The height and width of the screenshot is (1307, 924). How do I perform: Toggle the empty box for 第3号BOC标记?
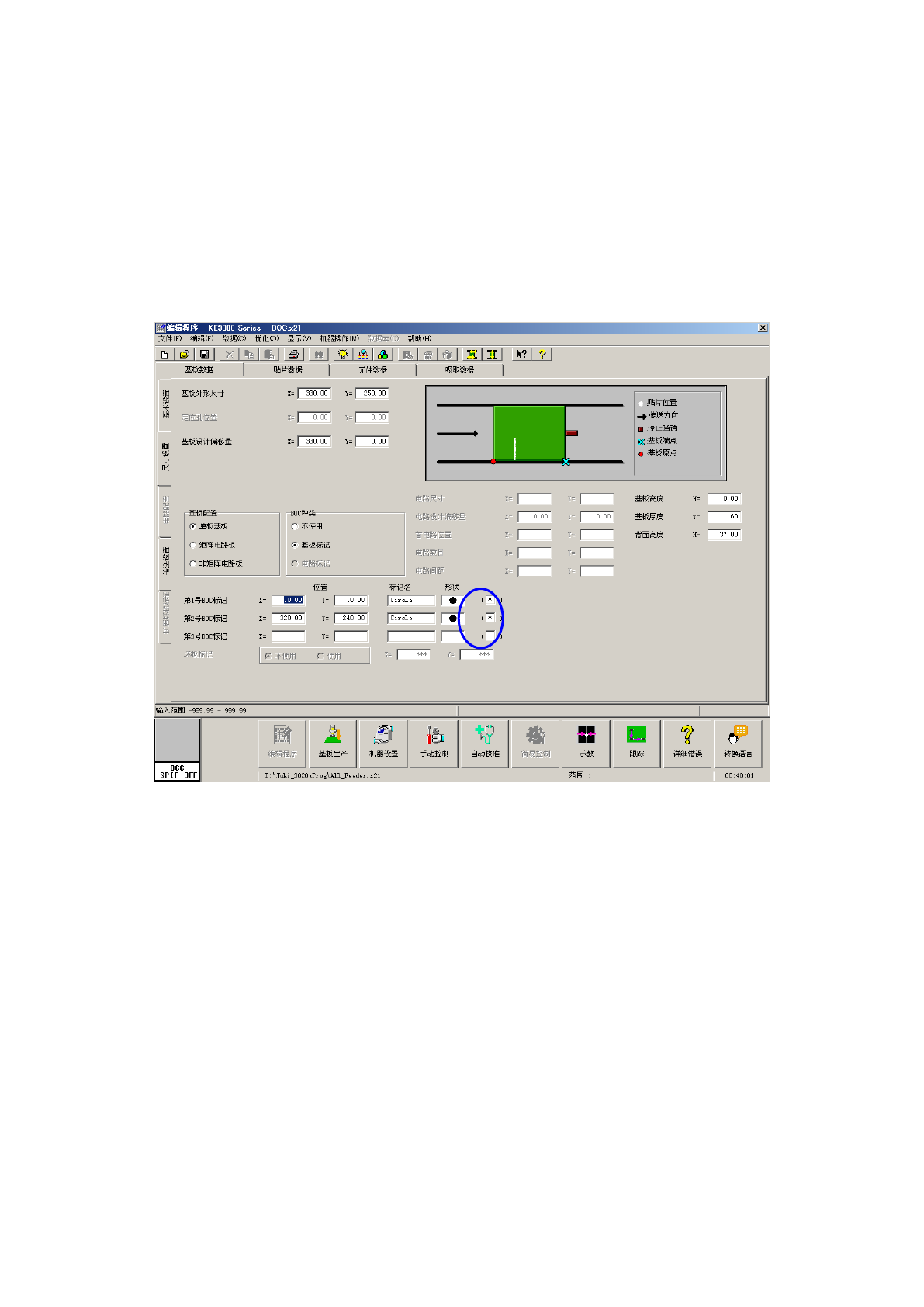[490, 636]
